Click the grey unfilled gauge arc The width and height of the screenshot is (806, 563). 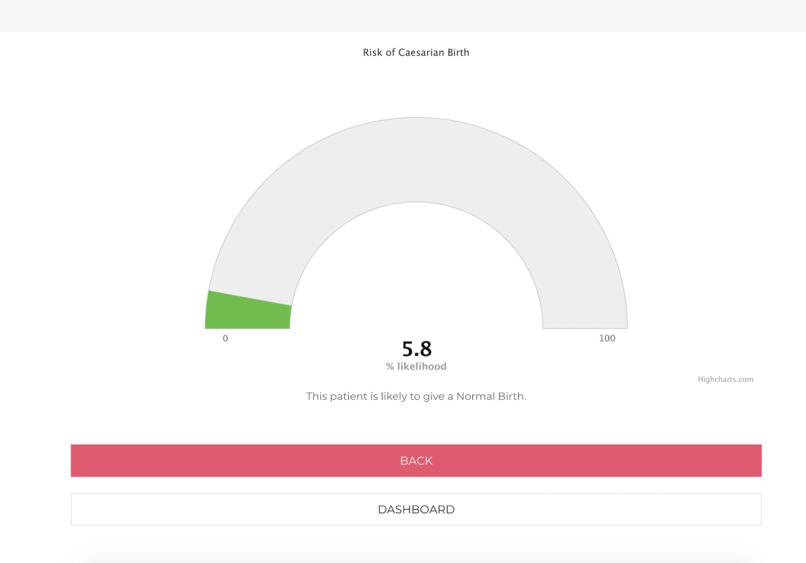click(x=416, y=159)
